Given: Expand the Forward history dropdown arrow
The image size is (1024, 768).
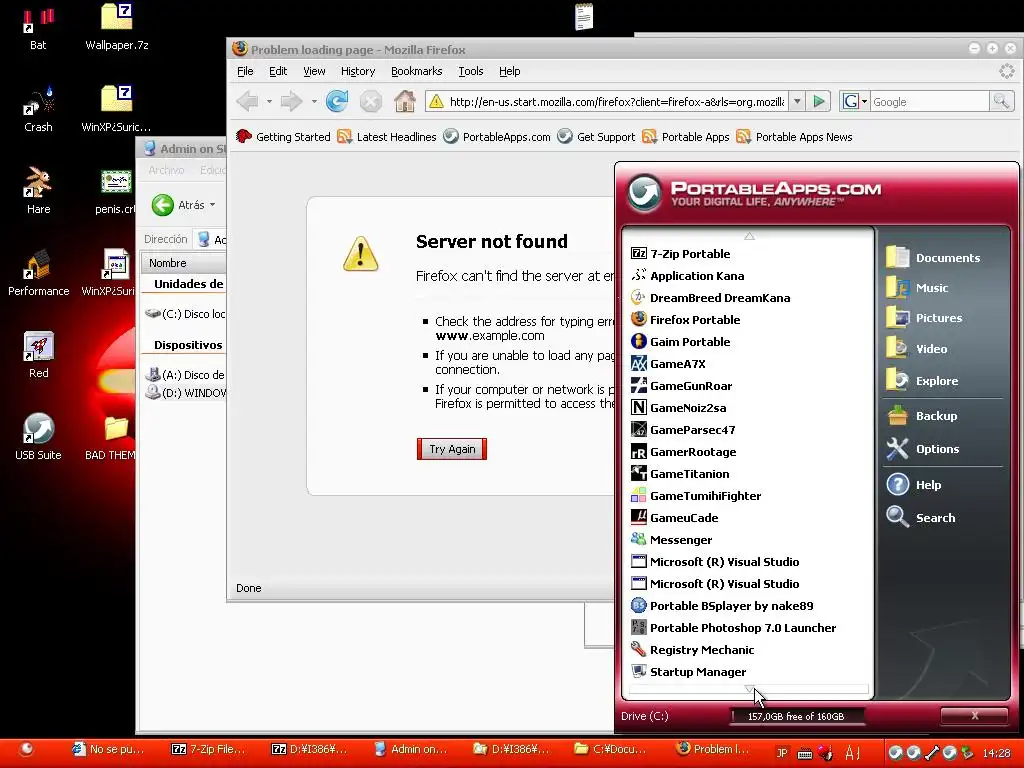Looking at the screenshot, I should [314, 102].
